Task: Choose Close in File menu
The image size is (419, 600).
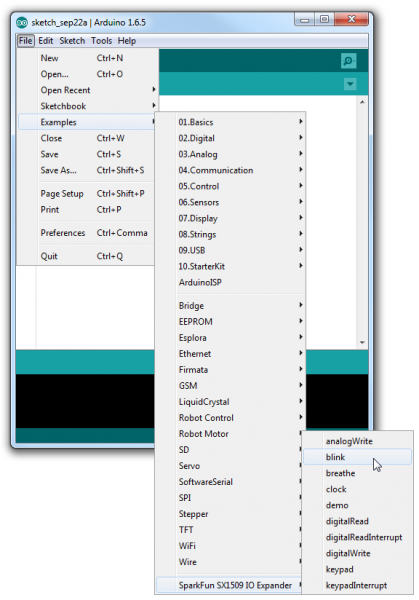Action: 86,139
